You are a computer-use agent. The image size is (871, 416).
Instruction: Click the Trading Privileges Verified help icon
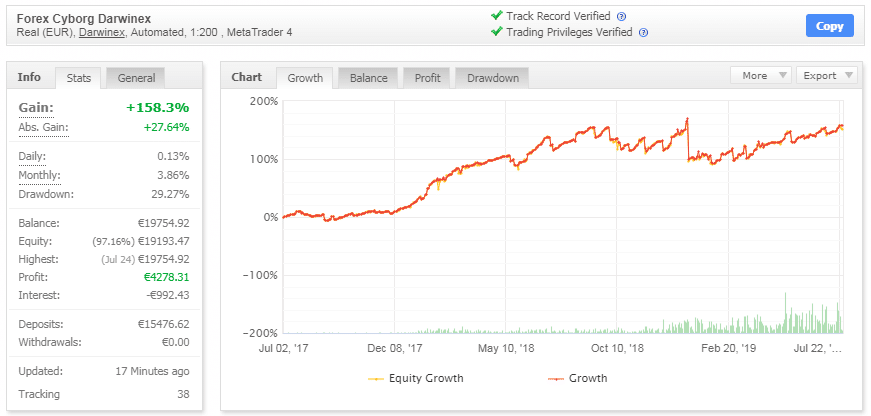coord(643,32)
